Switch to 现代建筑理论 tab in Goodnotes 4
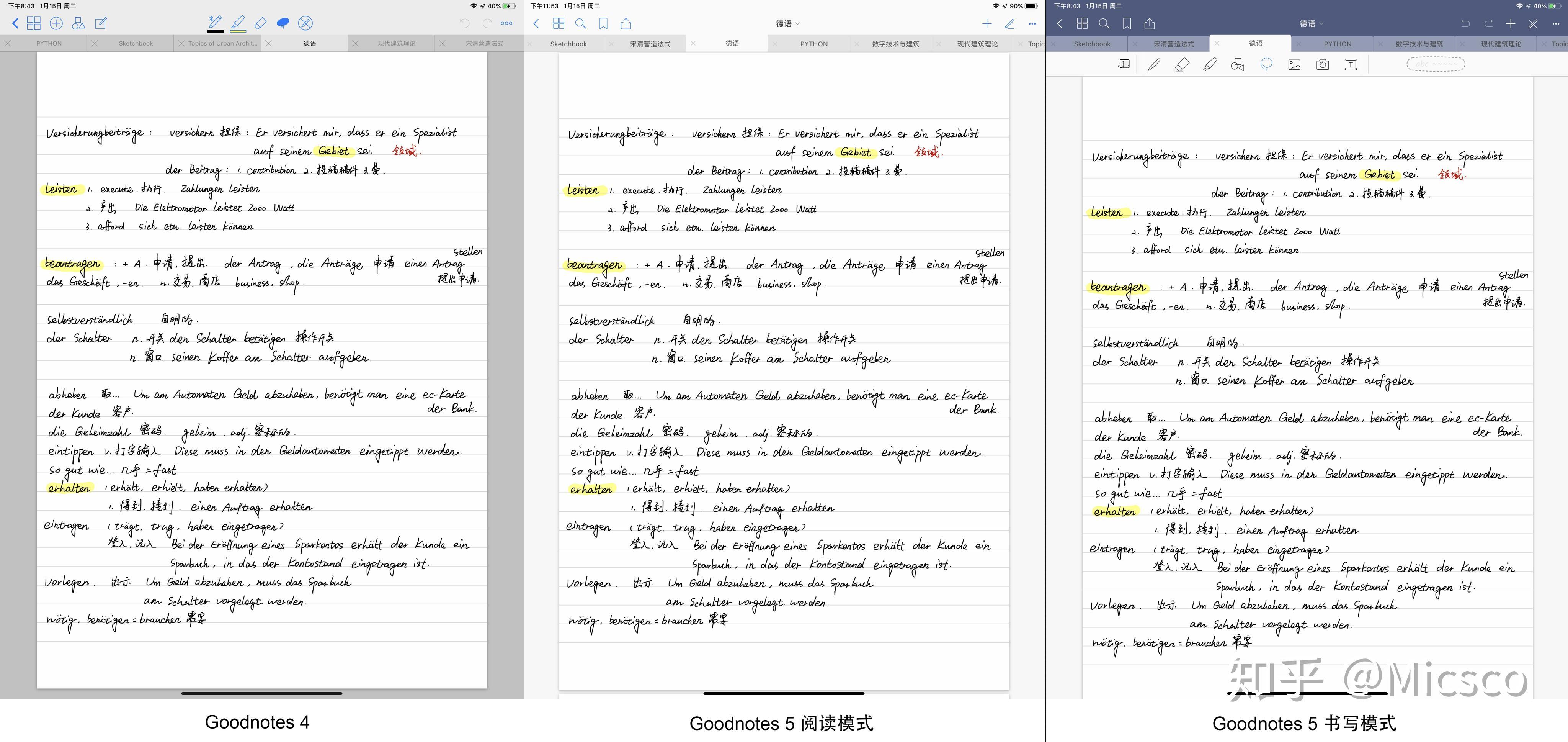The height and width of the screenshot is (742, 1568). pos(396,43)
